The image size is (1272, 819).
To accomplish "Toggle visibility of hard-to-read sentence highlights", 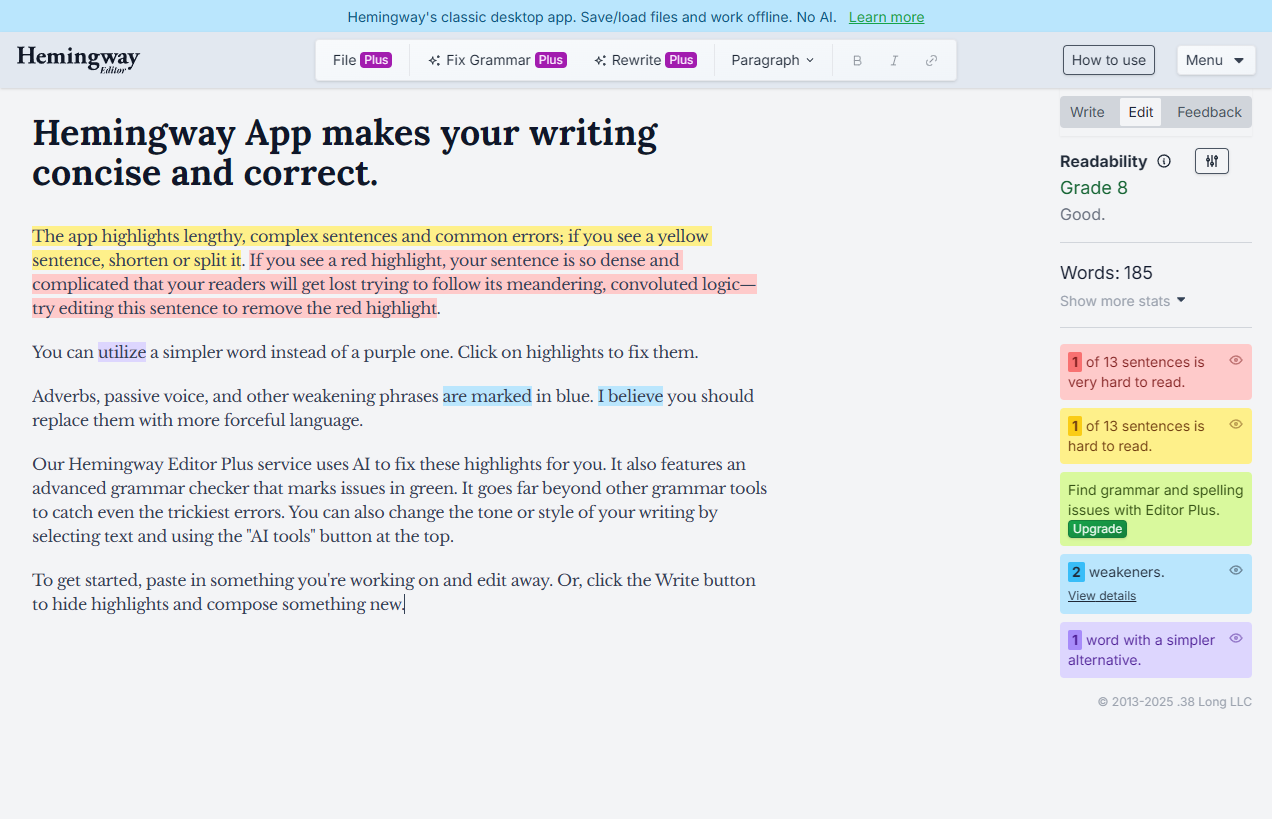I will 1235,423.
